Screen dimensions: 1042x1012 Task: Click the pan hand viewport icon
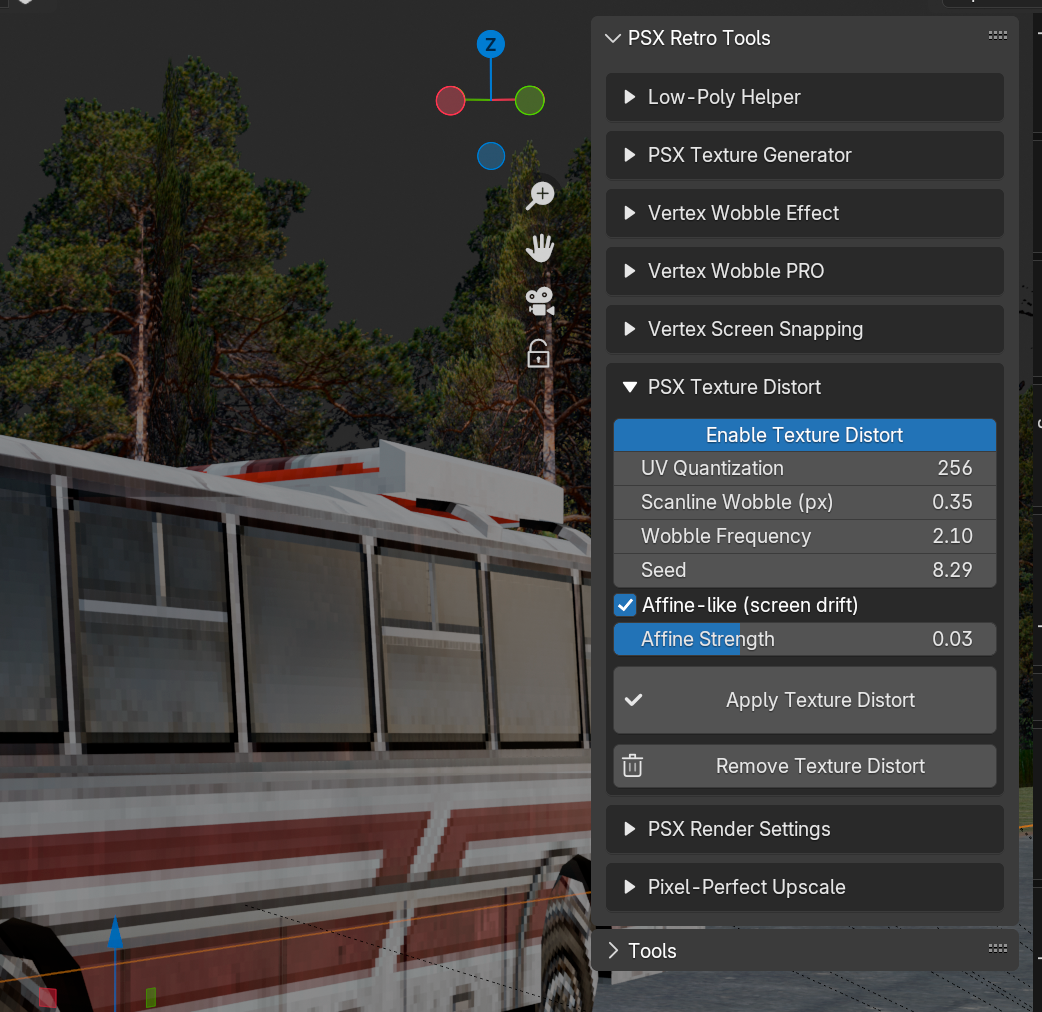[540, 249]
